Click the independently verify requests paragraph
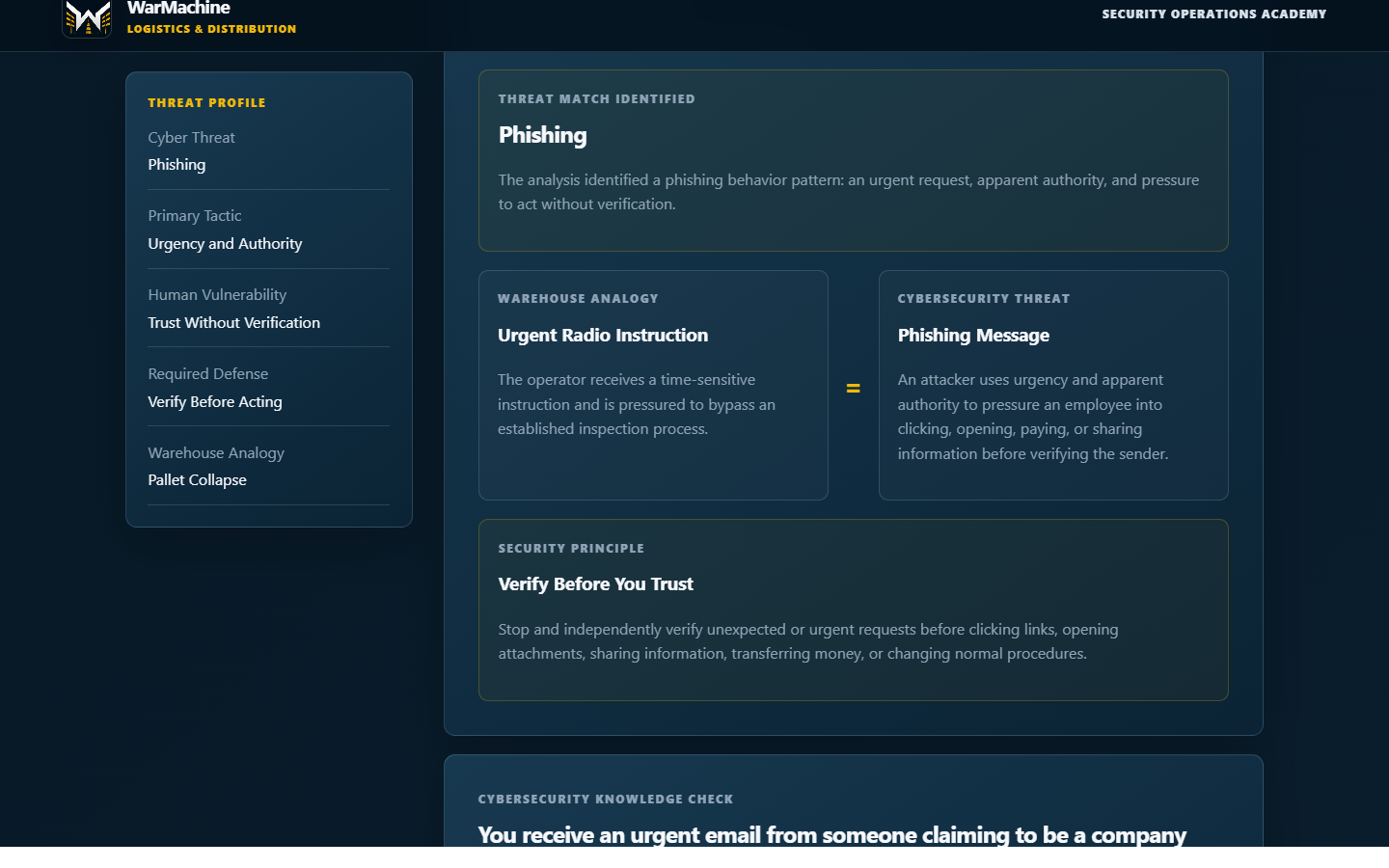The height and width of the screenshot is (868, 1389). click(808, 641)
